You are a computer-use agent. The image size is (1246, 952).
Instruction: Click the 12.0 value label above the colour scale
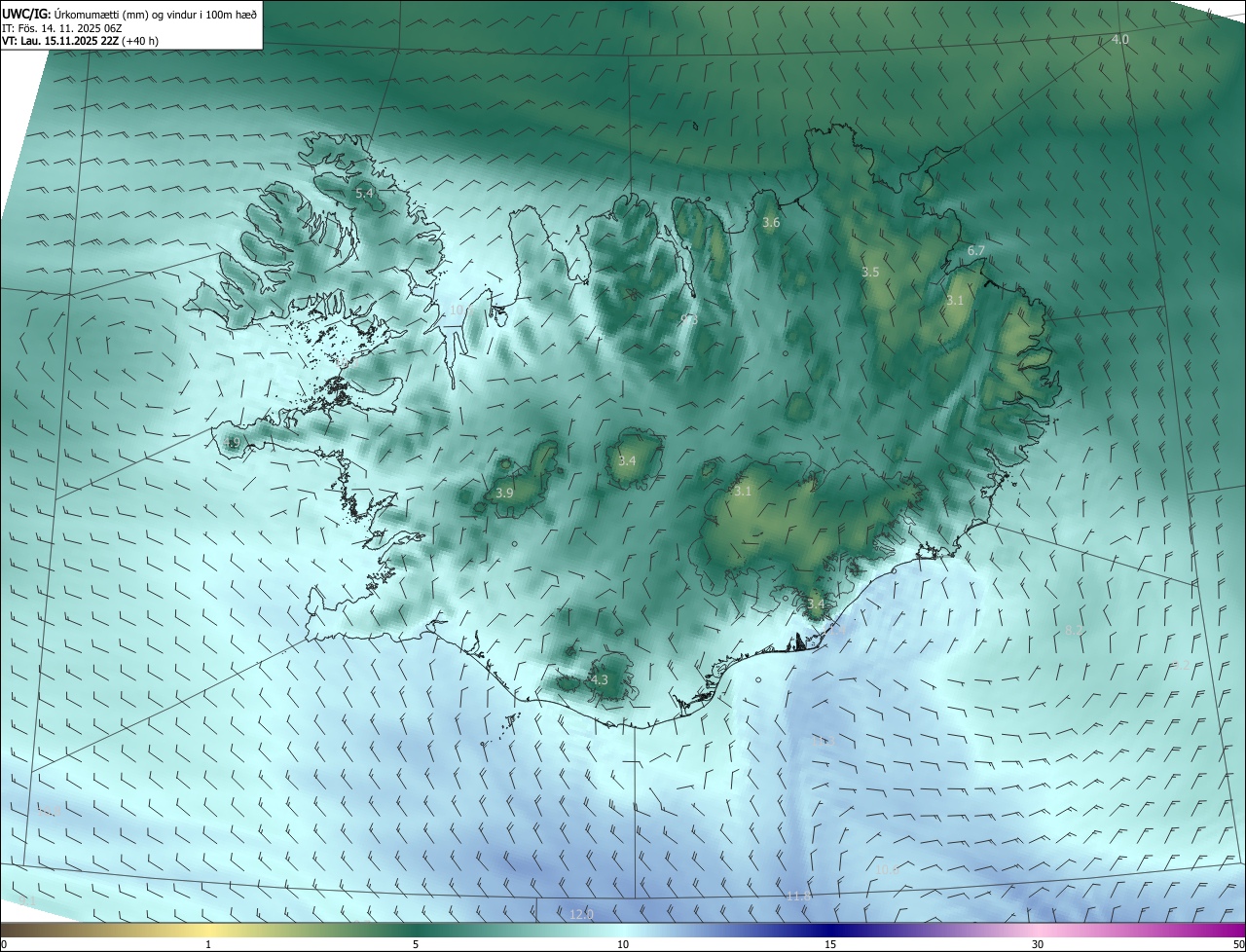click(581, 914)
